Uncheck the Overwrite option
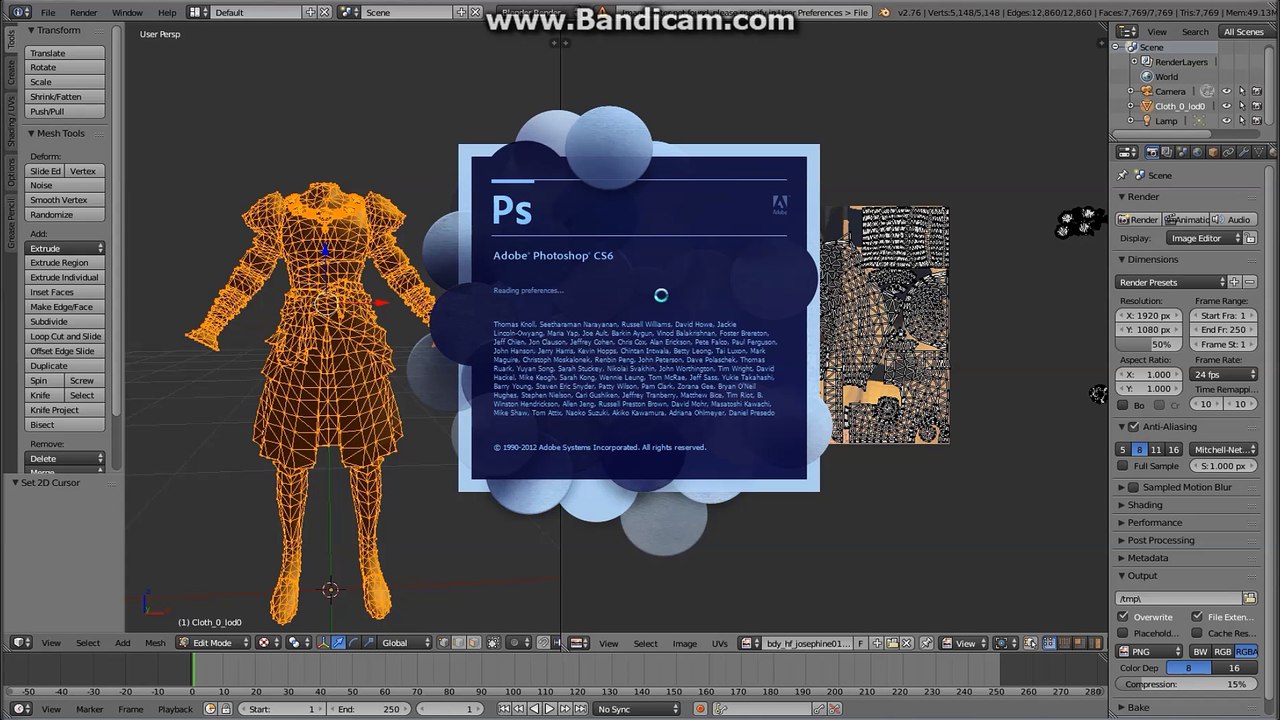The image size is (1280, 720). [1123, 617]
